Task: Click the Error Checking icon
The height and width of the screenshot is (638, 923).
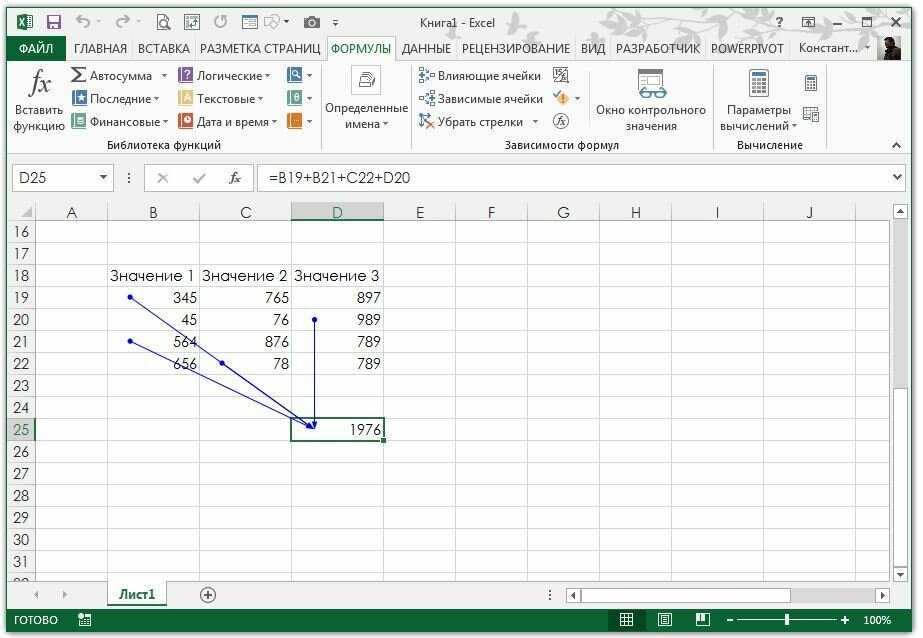Action: pyautogui.click(x=562, y=98)
